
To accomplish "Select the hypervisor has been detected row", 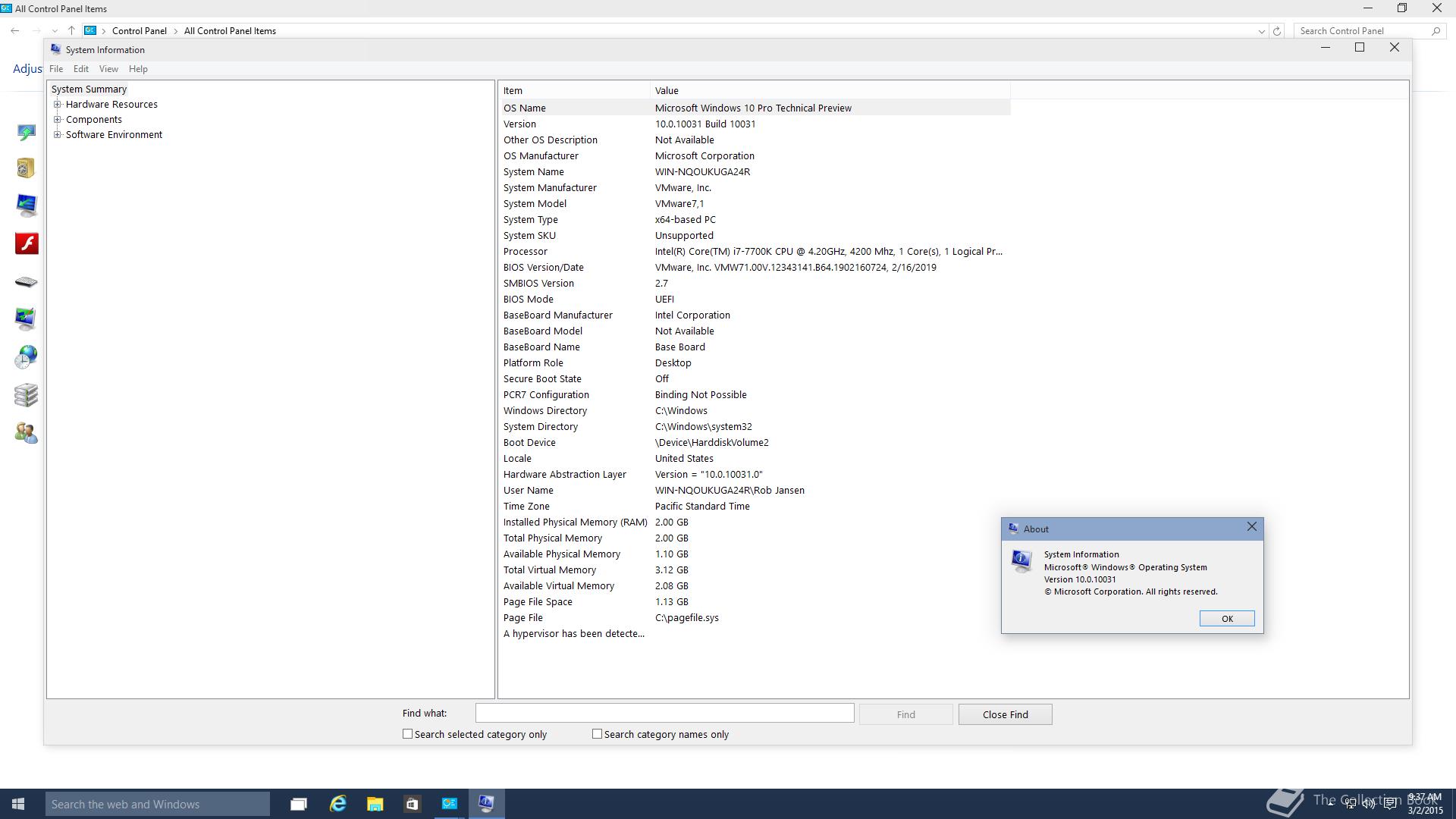I will 755,634.
